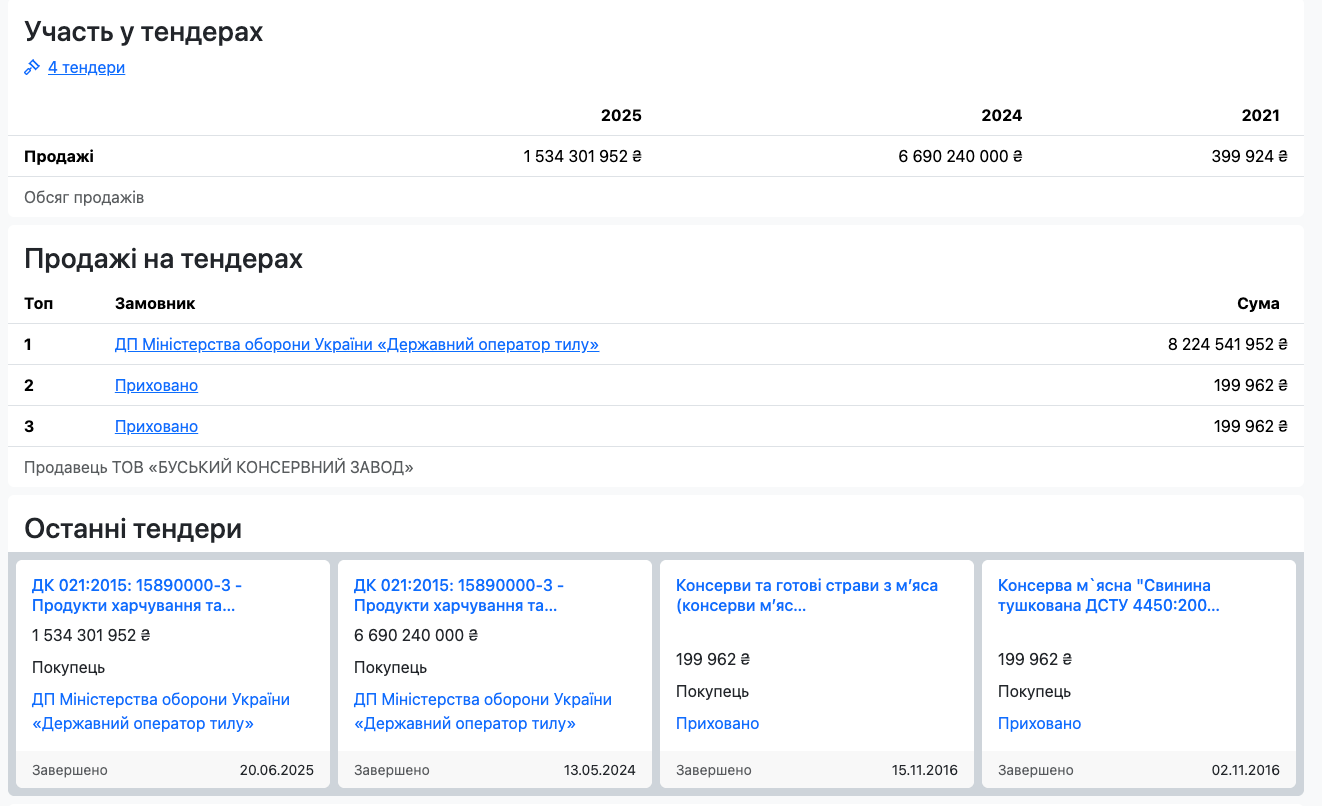
Task: Open tender card titled with 1 534 301 952 ₴
Action: [137, 596]
